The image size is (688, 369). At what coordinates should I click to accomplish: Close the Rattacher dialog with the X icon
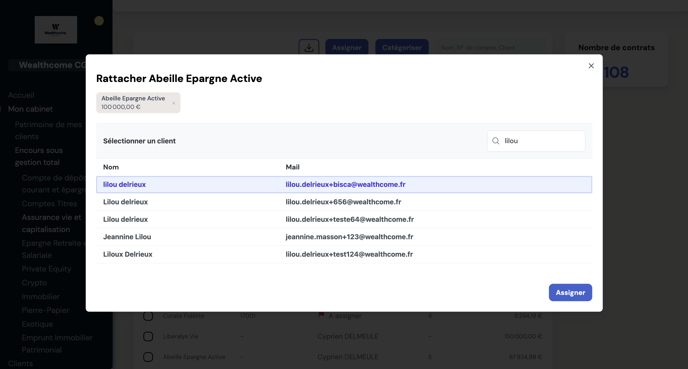click(x=591, y=66)
